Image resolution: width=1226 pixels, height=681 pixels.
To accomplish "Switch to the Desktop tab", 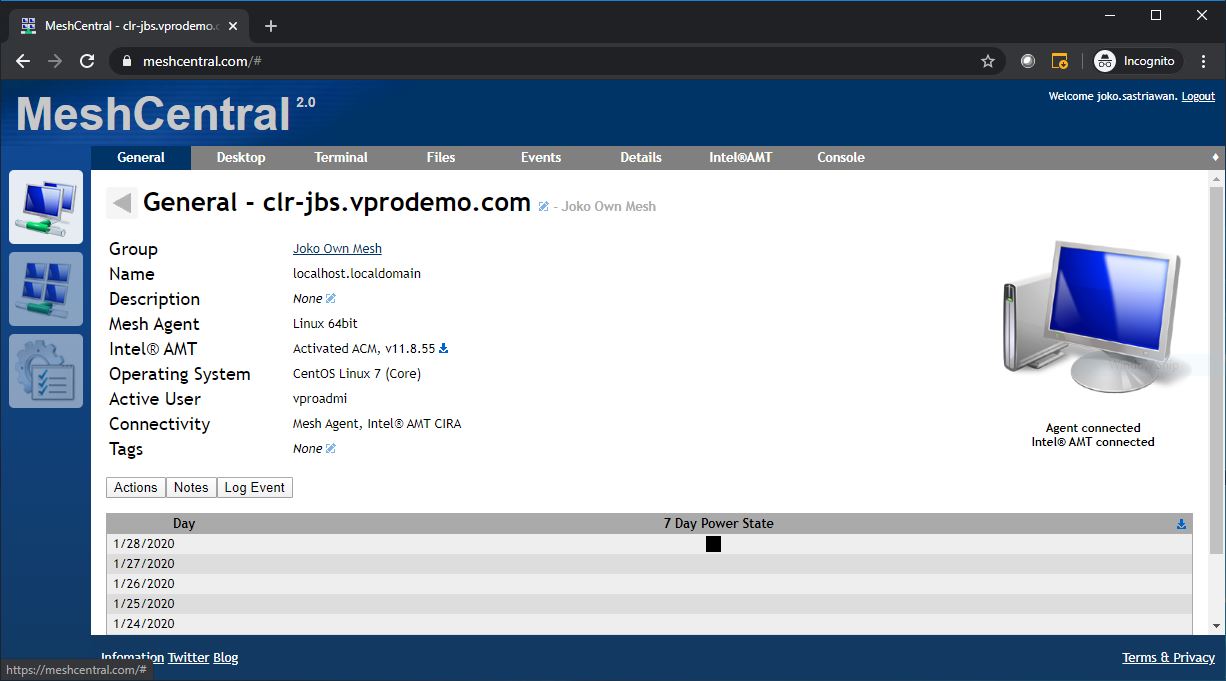I will 241,157.
